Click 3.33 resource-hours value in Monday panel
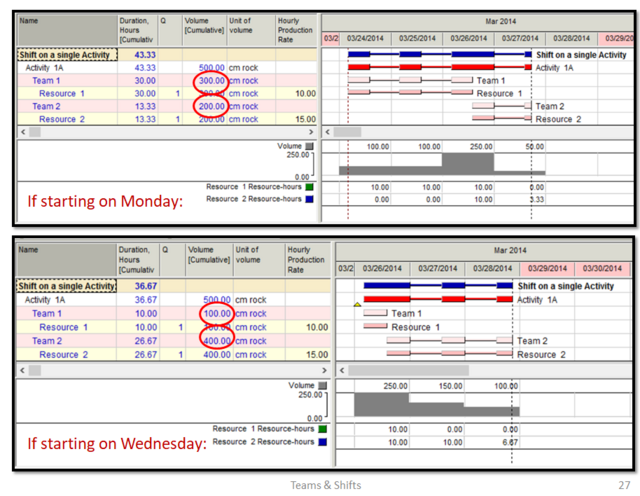The width and height of the screenshot is (640, 496). coord(537,200)
